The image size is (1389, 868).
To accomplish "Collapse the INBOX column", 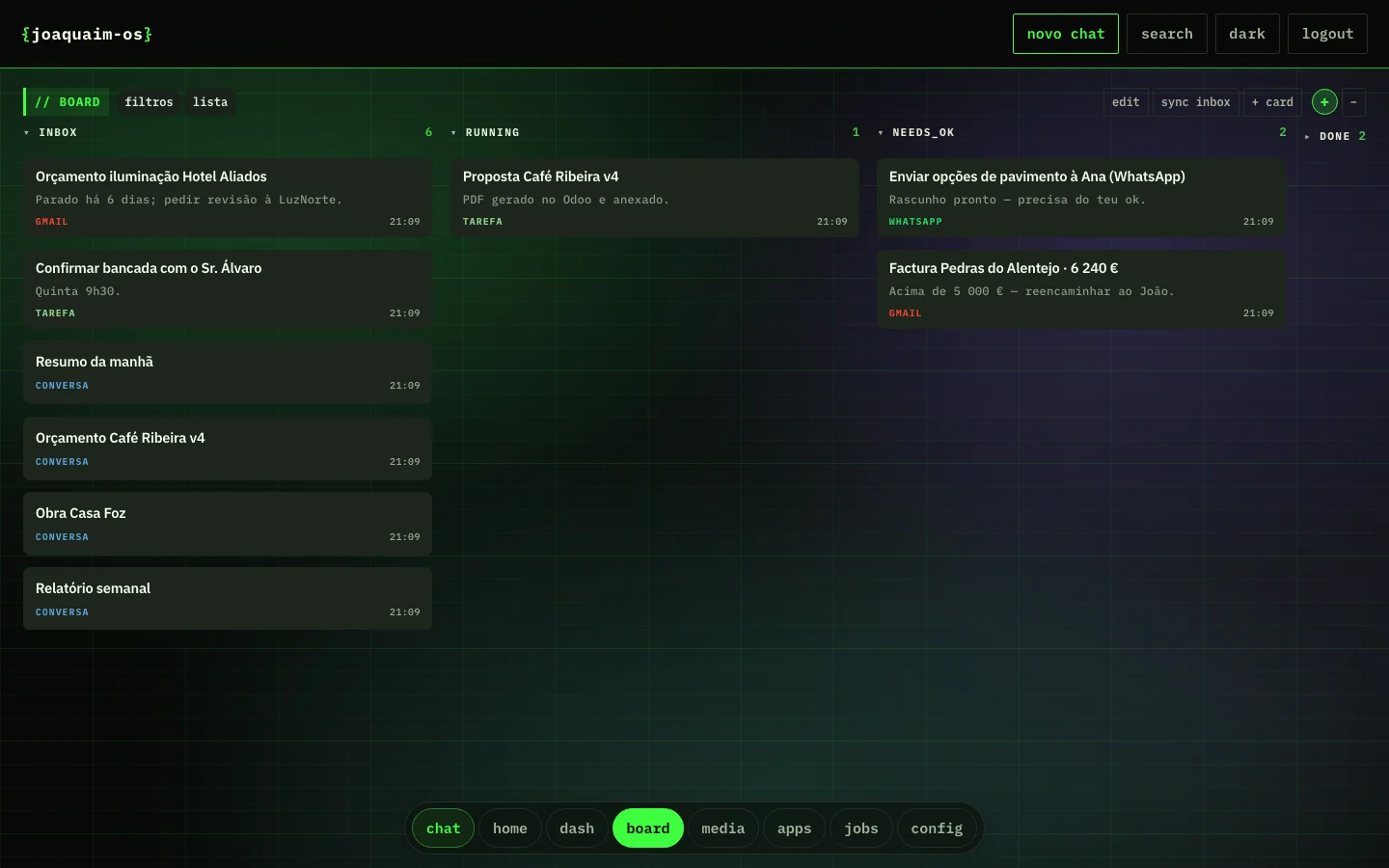I will 26,133.
